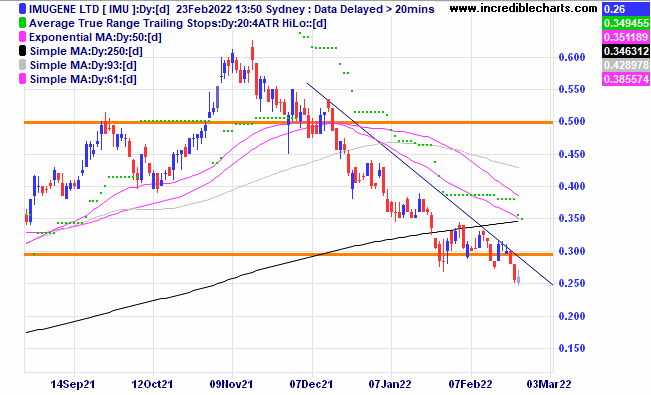The width and height of the screenshot is (651, 395).
Task: Click the 07Jan22 date axis label
Action: click(390, 384)
